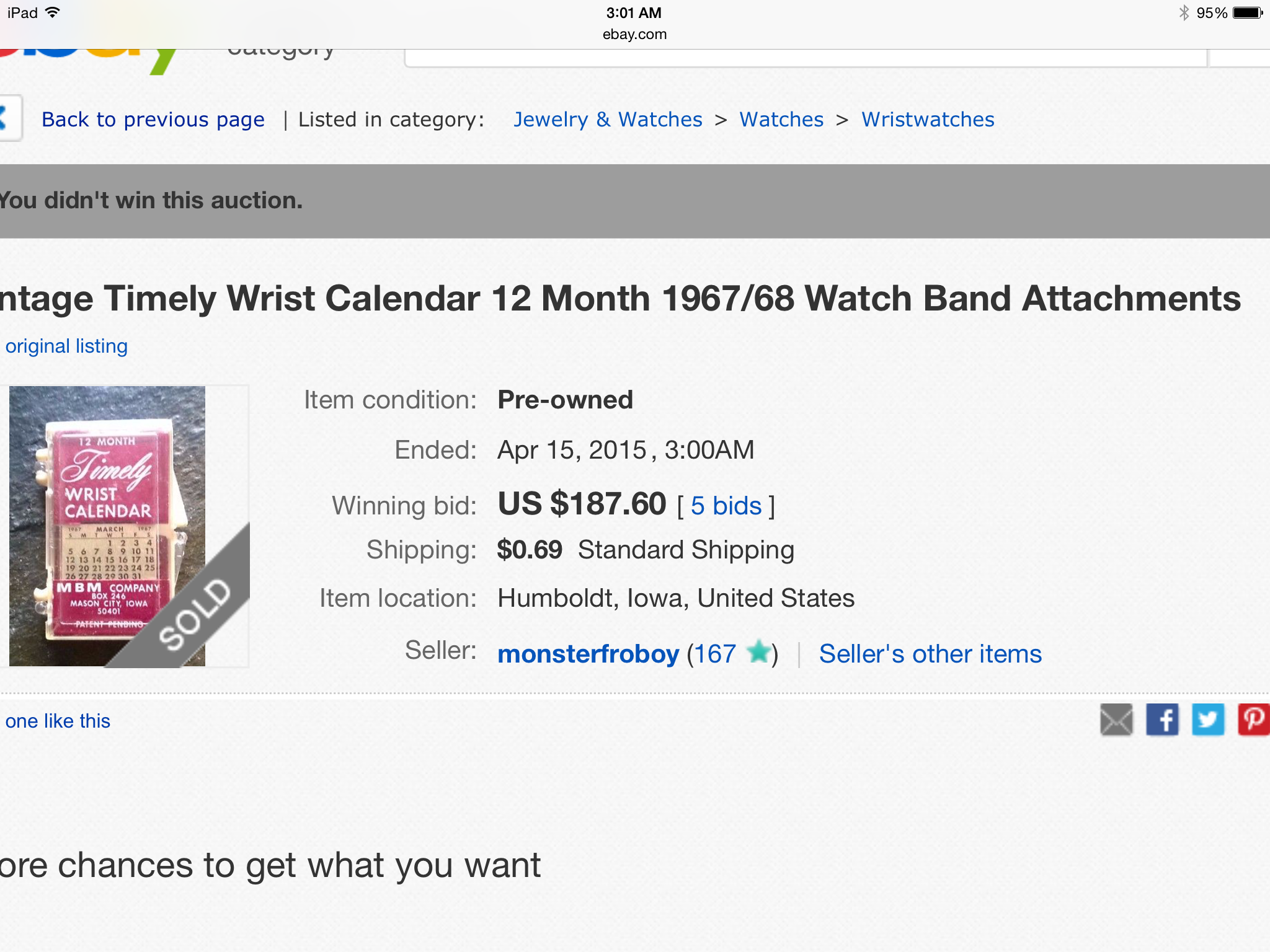Screen dimensions: 1270x952
Task: Go back to previous page link
Action: coord(153,120)
